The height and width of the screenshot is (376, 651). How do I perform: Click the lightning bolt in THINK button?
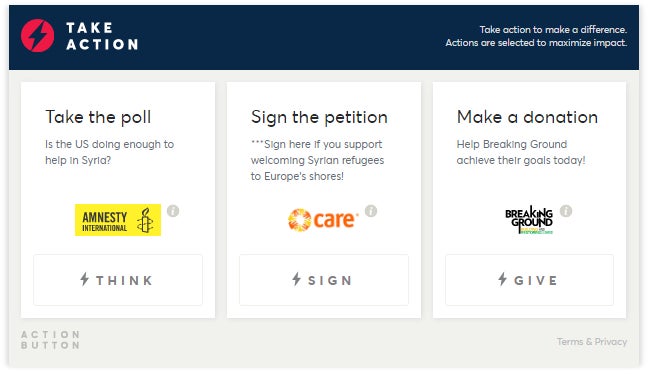coord(85,279)
